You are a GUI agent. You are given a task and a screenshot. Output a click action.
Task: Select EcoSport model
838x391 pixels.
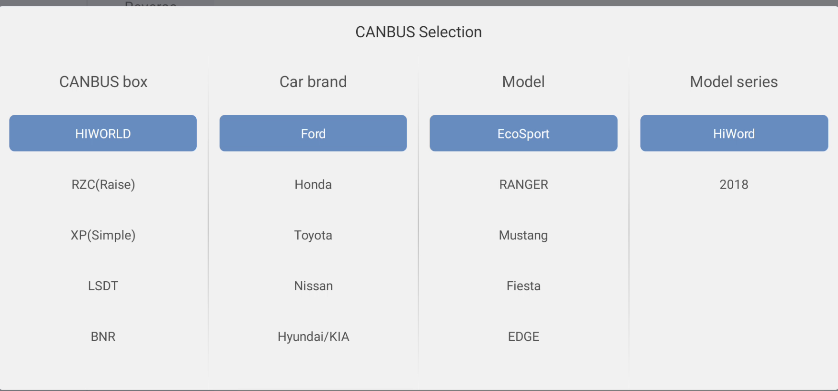(524, 133)
